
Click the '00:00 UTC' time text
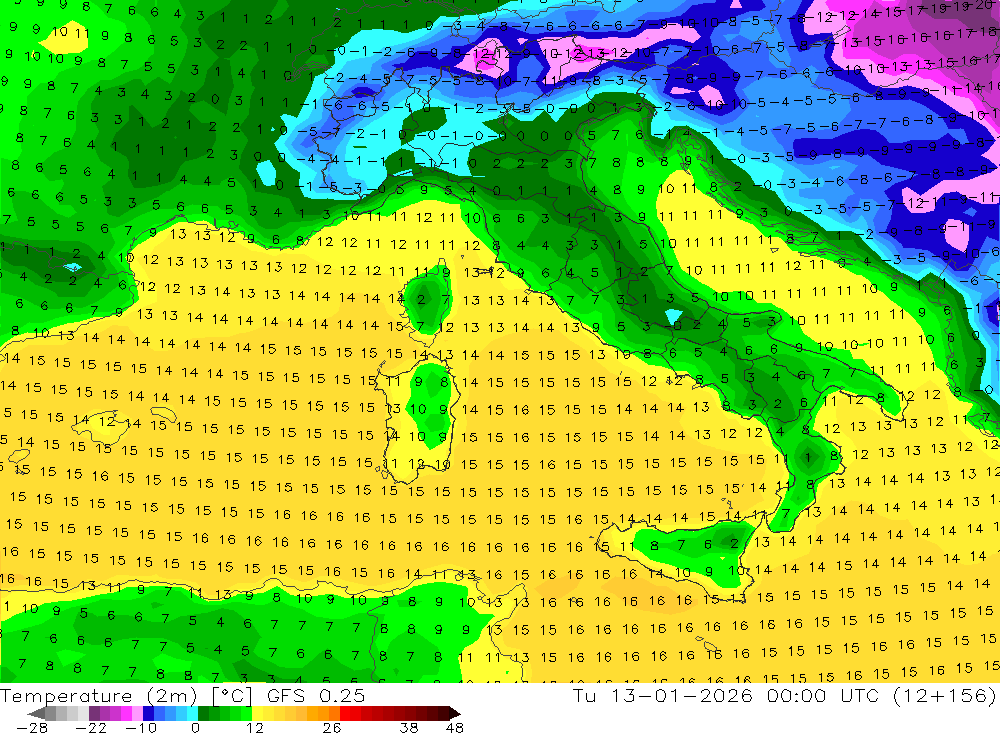click(823, 695)
